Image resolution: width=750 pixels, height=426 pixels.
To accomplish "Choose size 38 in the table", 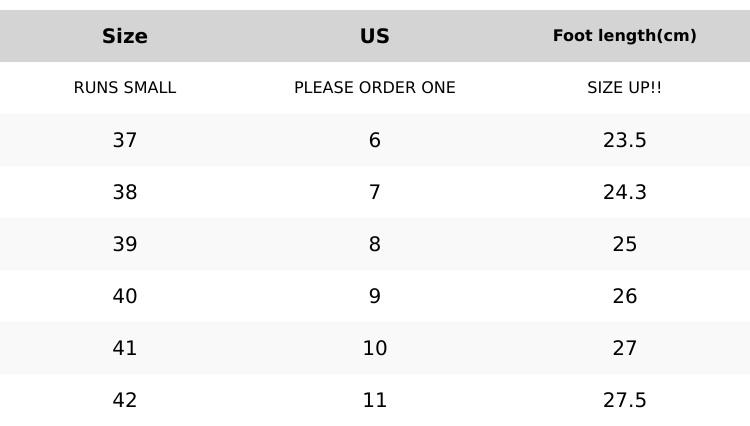I will tap(125, 192).
